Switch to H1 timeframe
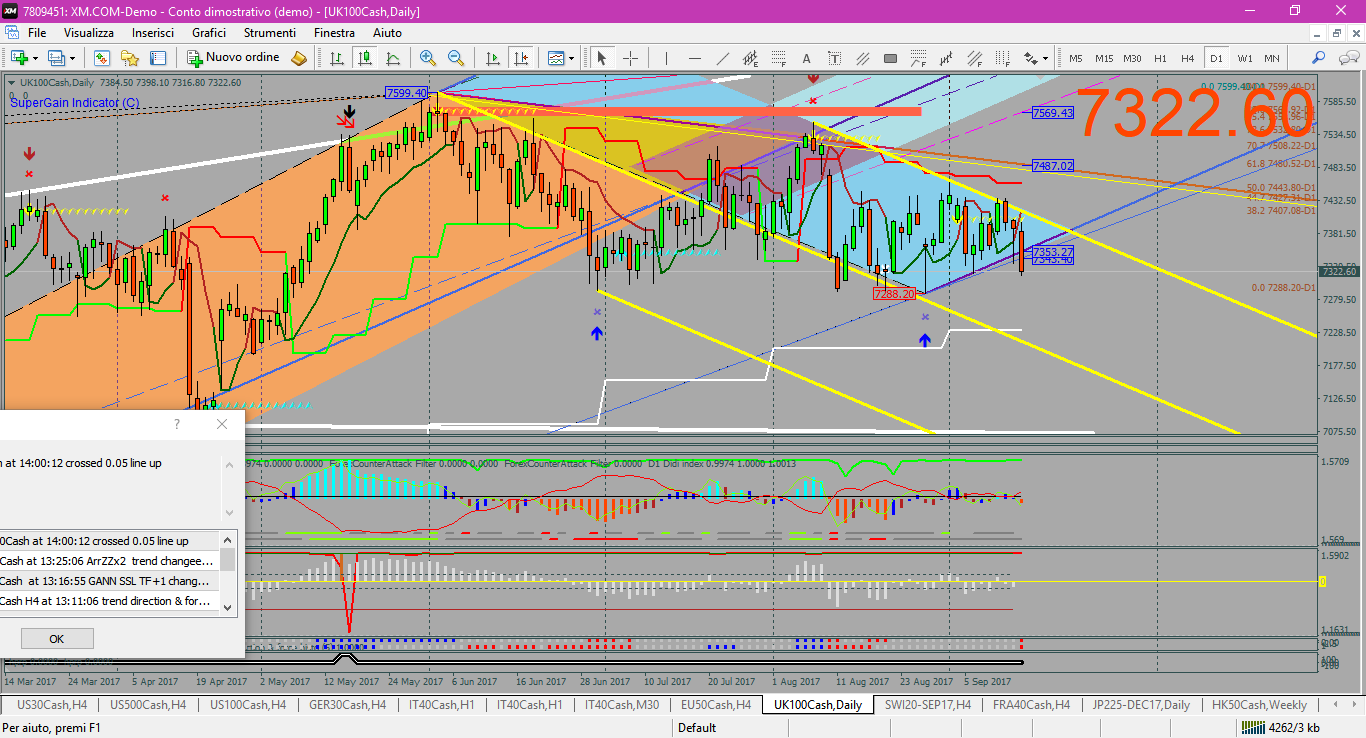The height and width of the screenshot is (738, 1366). 1160,58
